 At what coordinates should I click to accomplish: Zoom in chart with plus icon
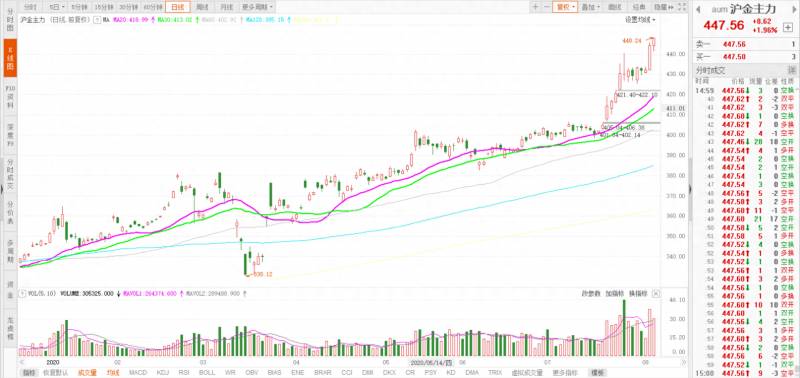535,7
